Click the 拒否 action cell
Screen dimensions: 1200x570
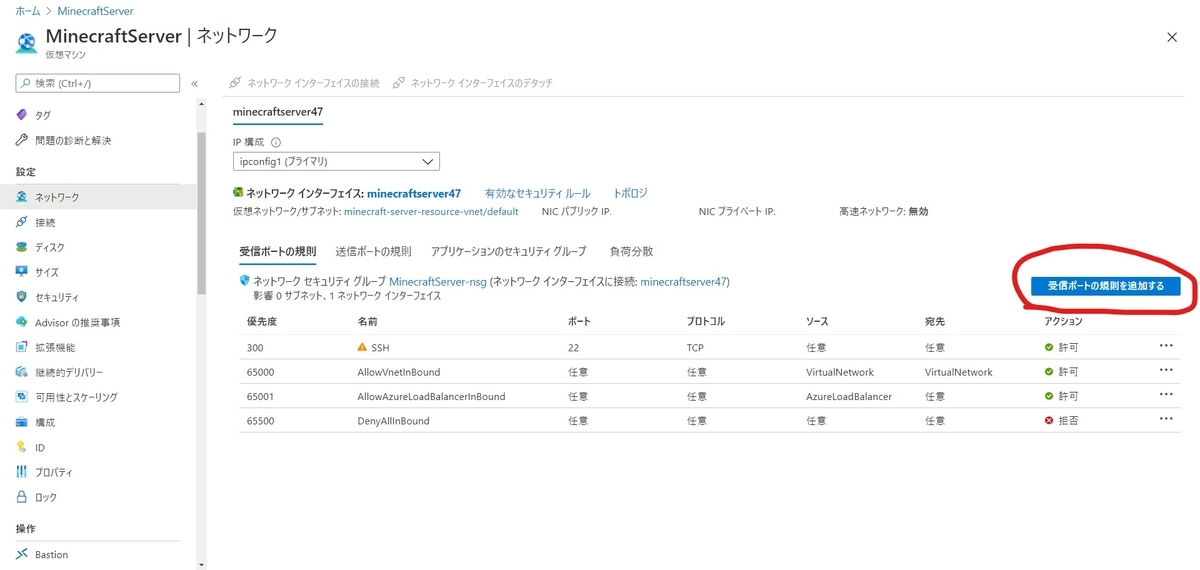coord(1060,421)
